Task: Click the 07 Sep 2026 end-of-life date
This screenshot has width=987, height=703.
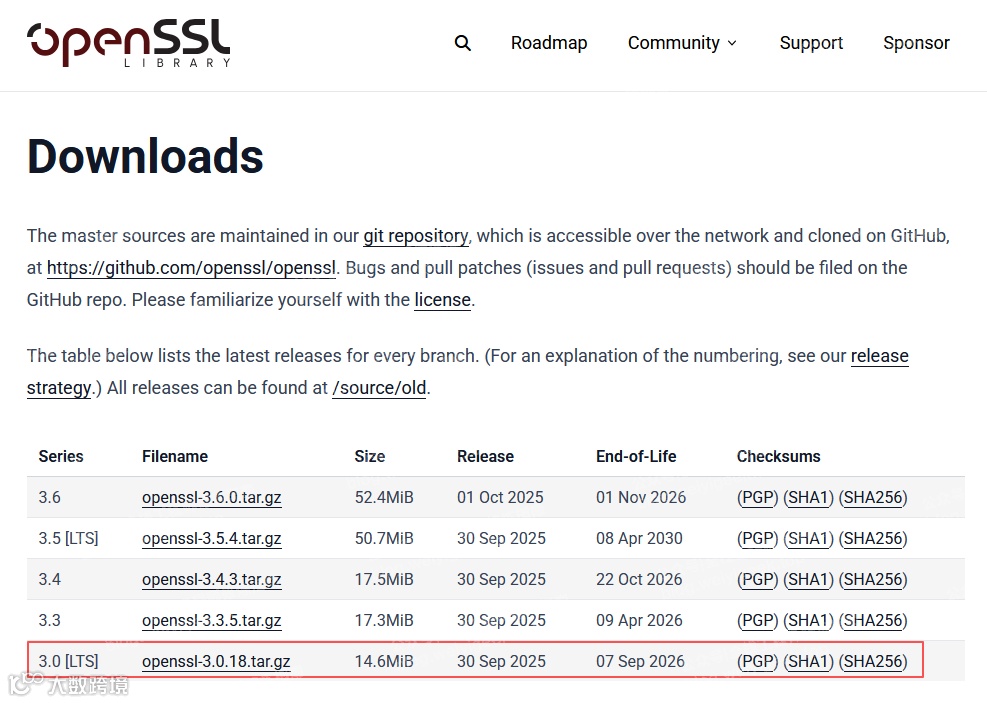Action: [x=640, y=661]
